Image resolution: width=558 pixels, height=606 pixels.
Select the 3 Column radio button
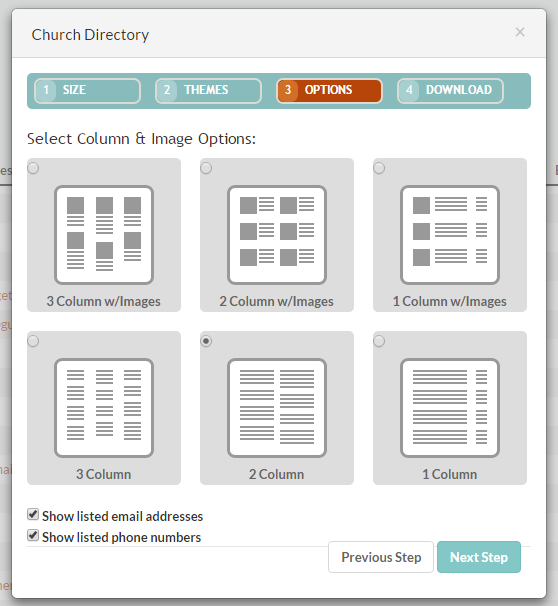pos(33,341)
